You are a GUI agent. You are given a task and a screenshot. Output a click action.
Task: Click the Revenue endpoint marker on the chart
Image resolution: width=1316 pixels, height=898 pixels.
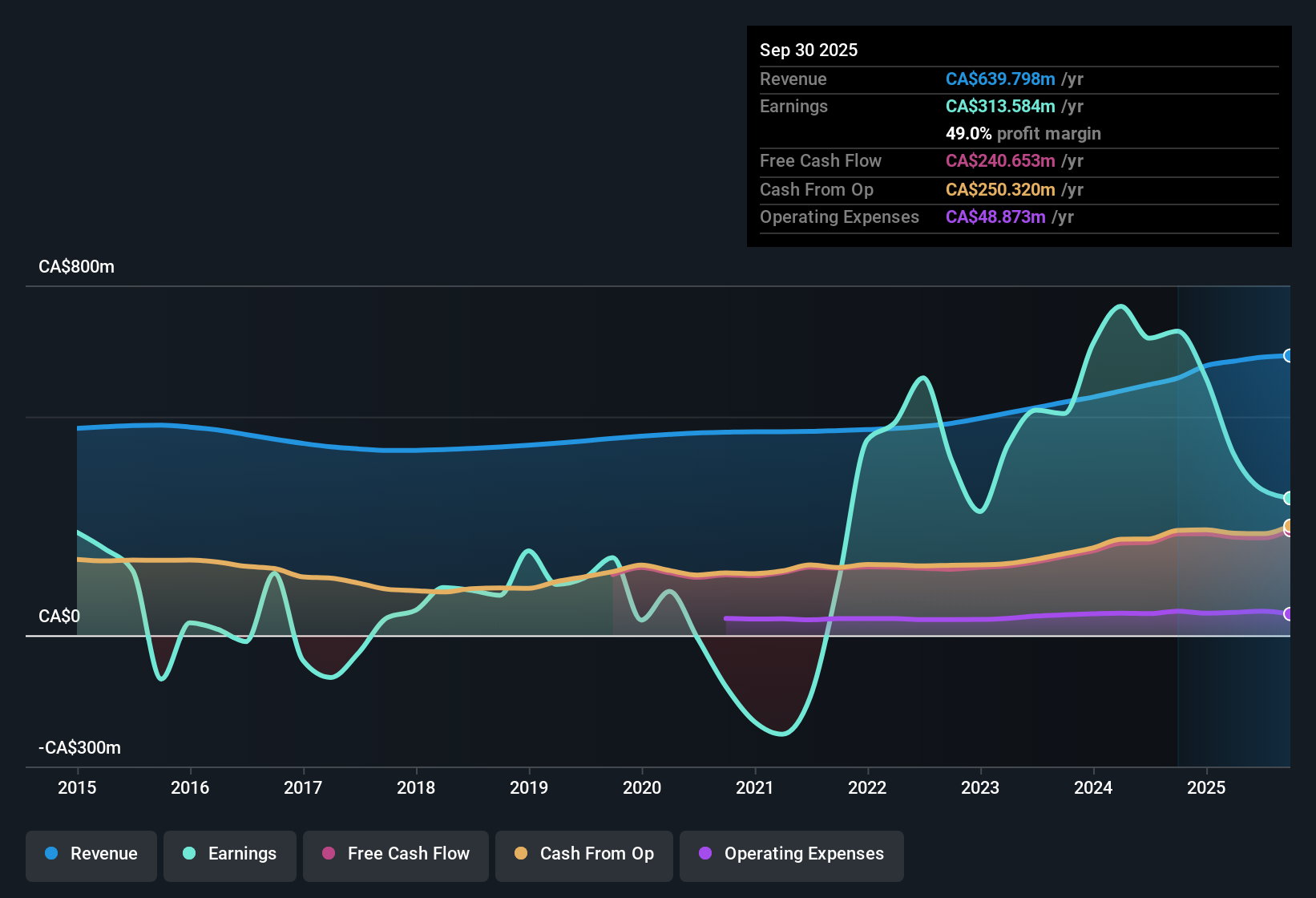click(x=1288, y=355)
